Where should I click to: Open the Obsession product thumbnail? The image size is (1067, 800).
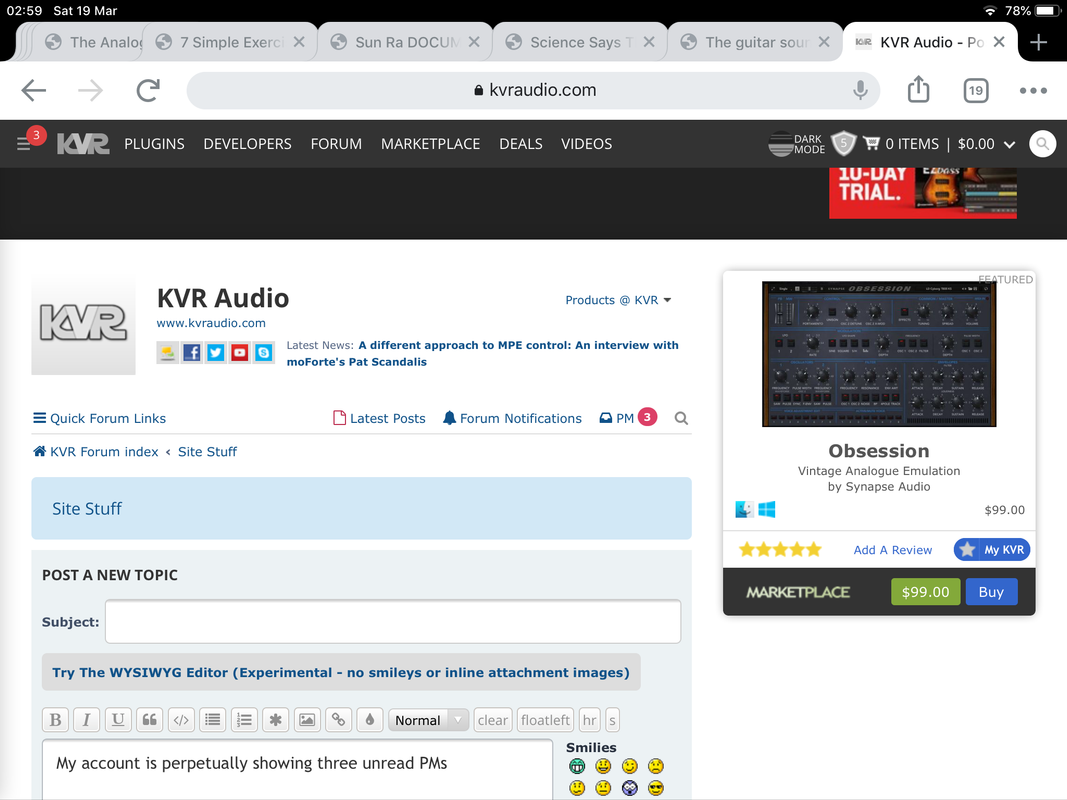point(879,354)
